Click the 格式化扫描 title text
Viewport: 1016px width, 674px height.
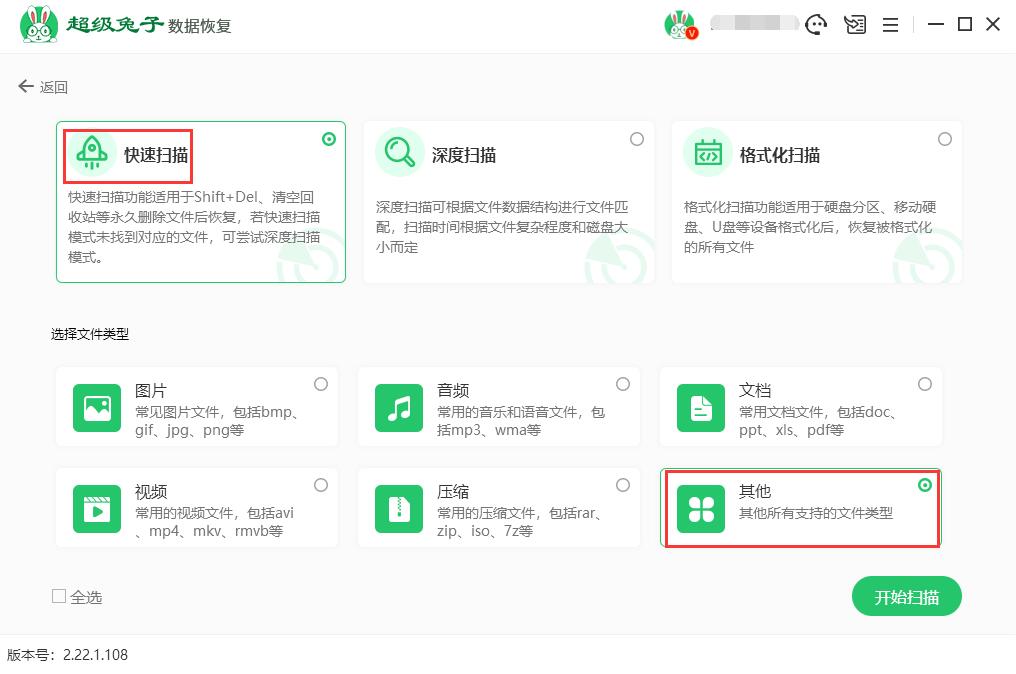[x=780, y=155]
